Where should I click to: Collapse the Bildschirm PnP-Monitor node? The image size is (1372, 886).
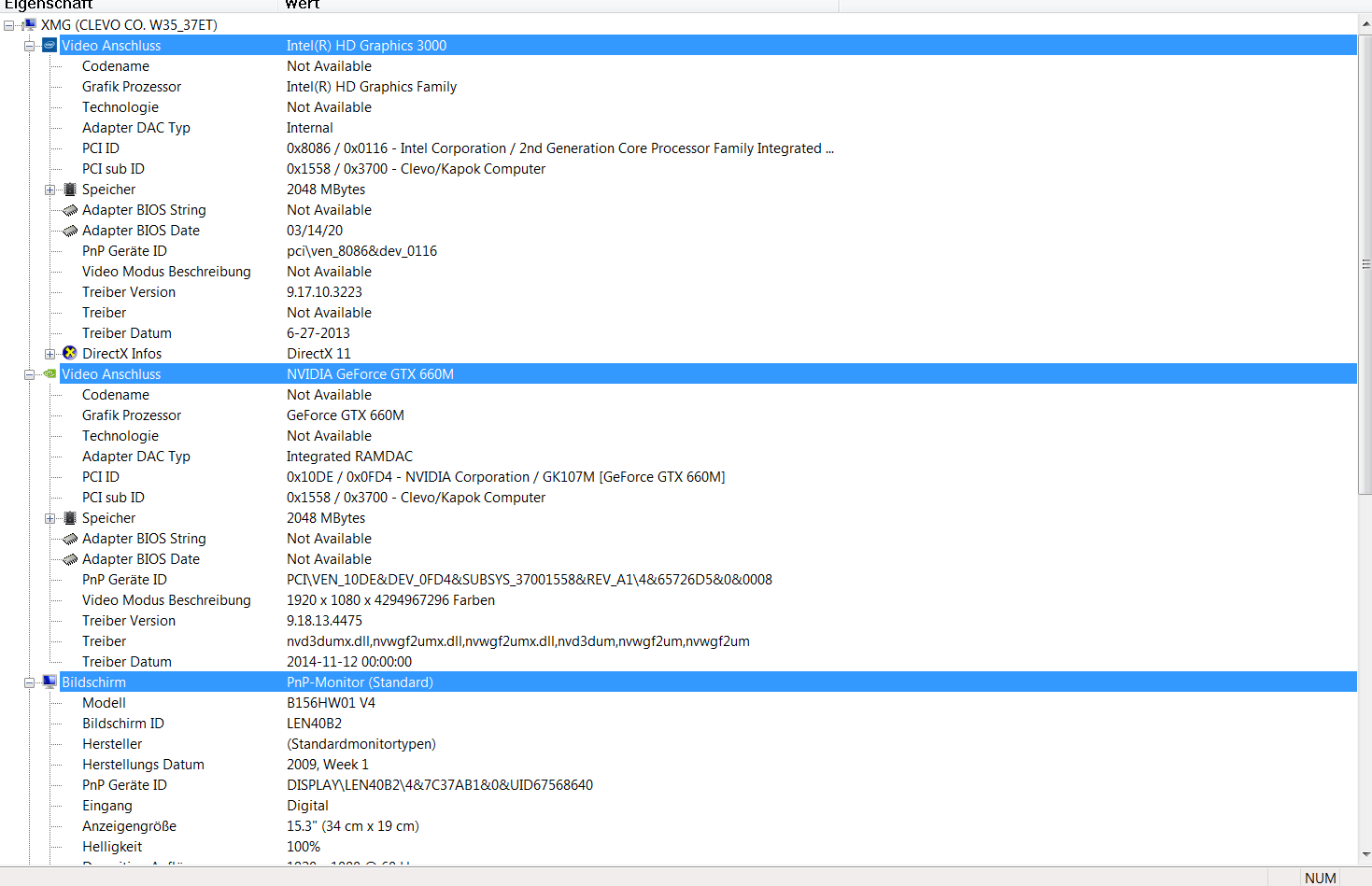click(29, 682)
